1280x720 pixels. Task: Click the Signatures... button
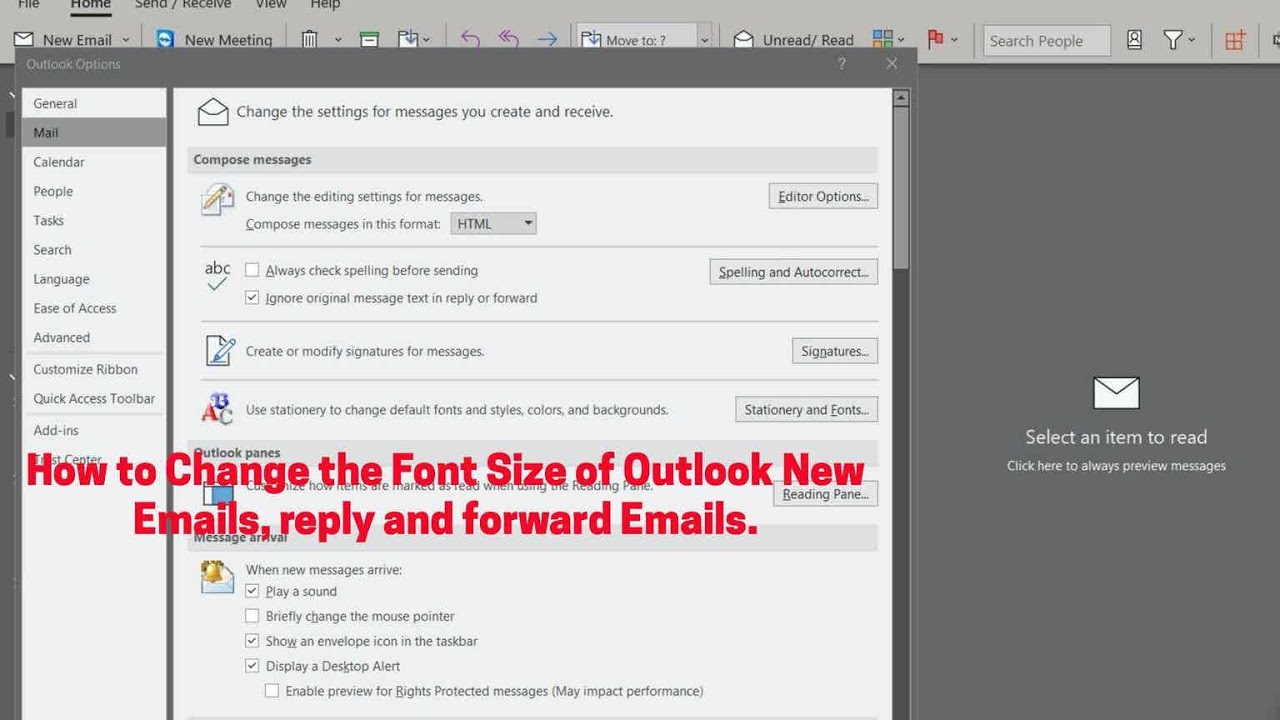coord(835,351)
